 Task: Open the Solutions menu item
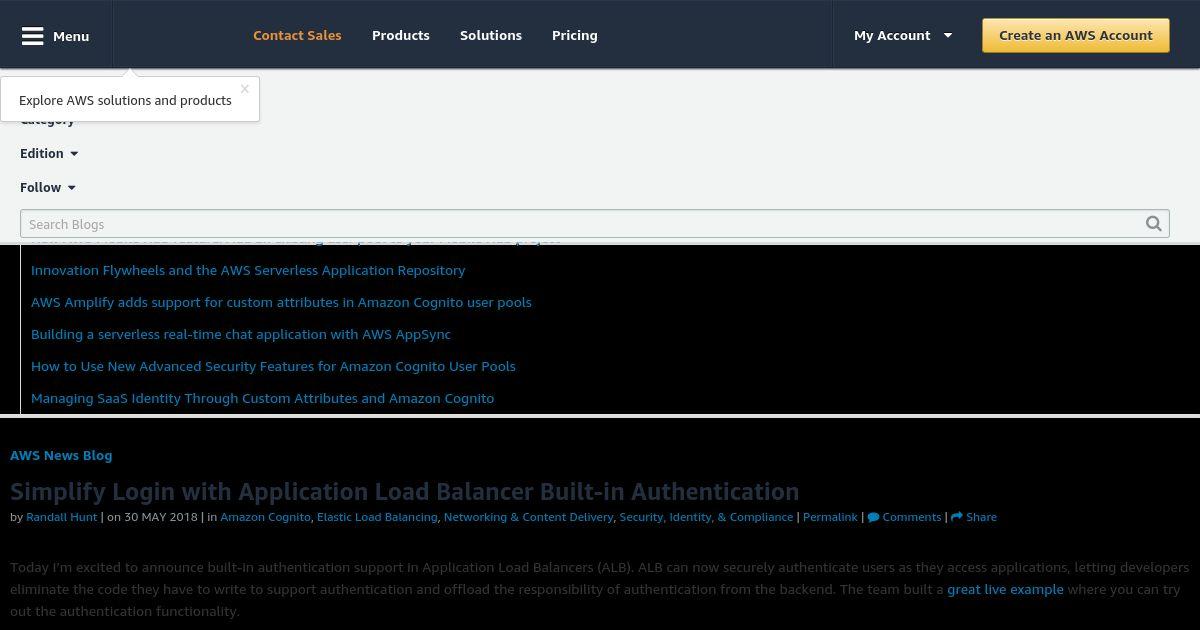pos(490,35)
